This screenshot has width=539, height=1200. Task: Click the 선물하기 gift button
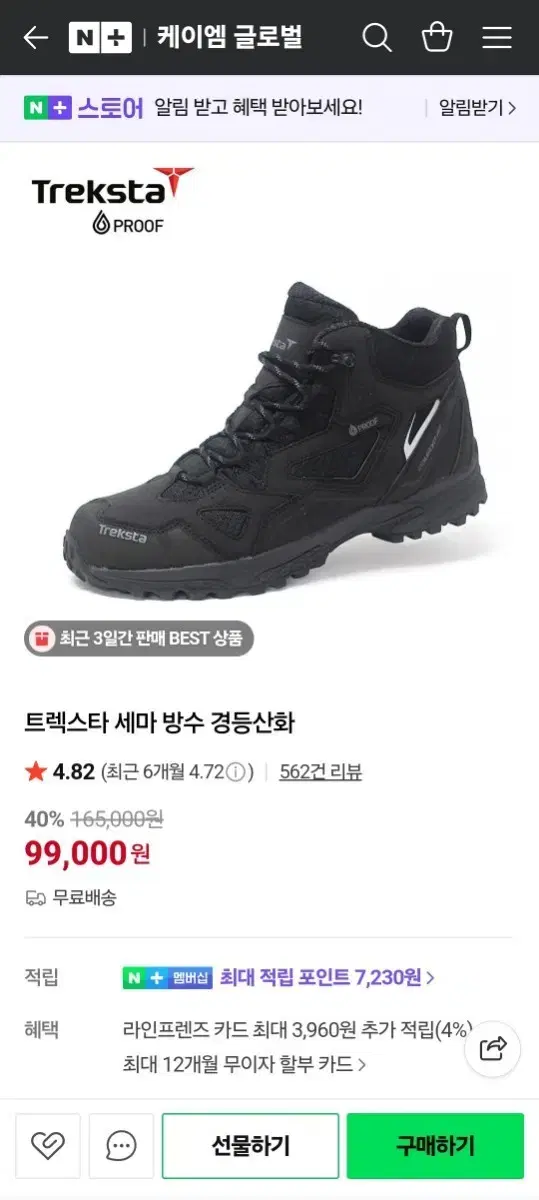pyautogui.click(x=250, y=1145)
